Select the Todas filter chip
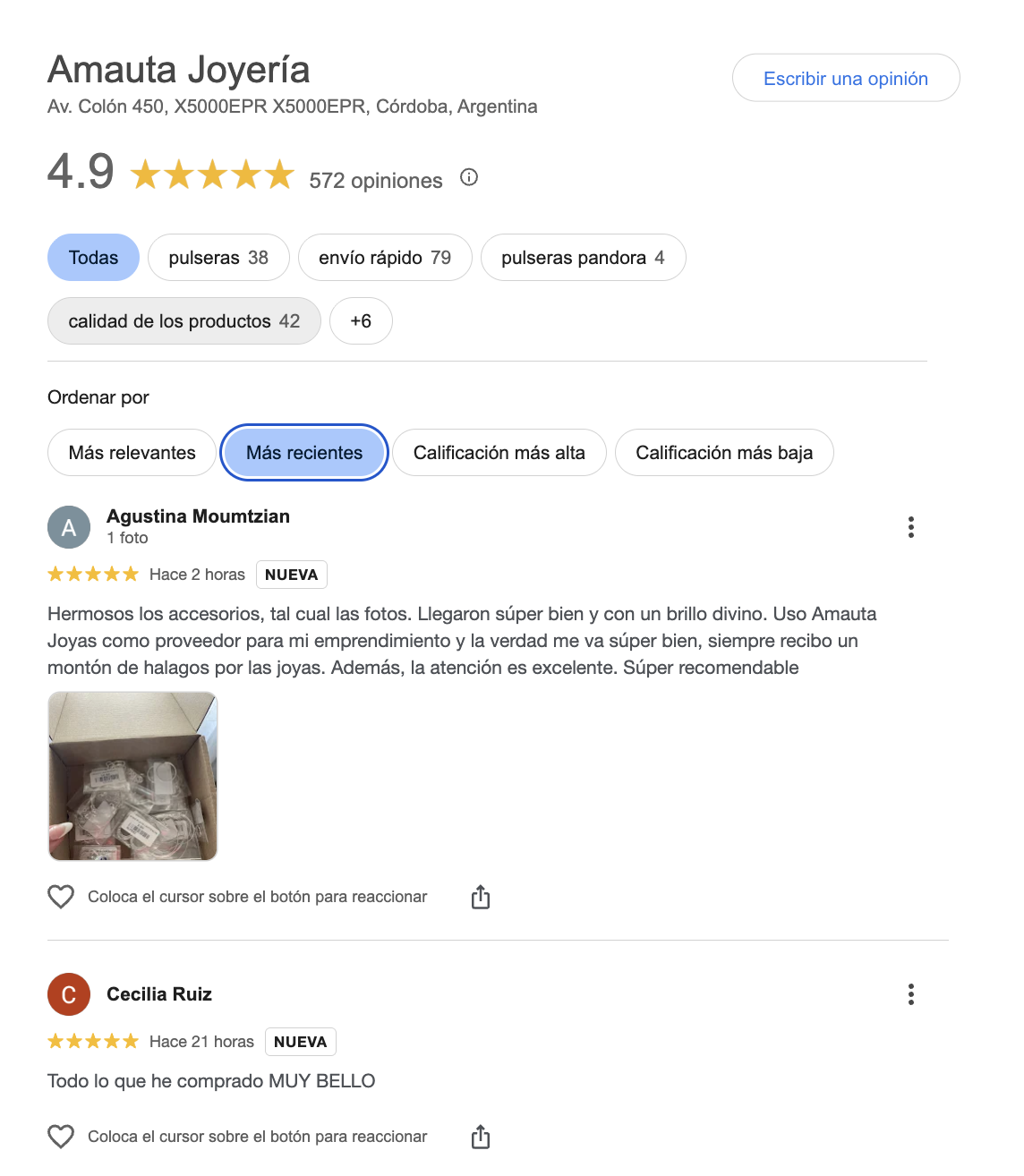The height and width of the screenshot is (1176, 1024). pos(93,258)
